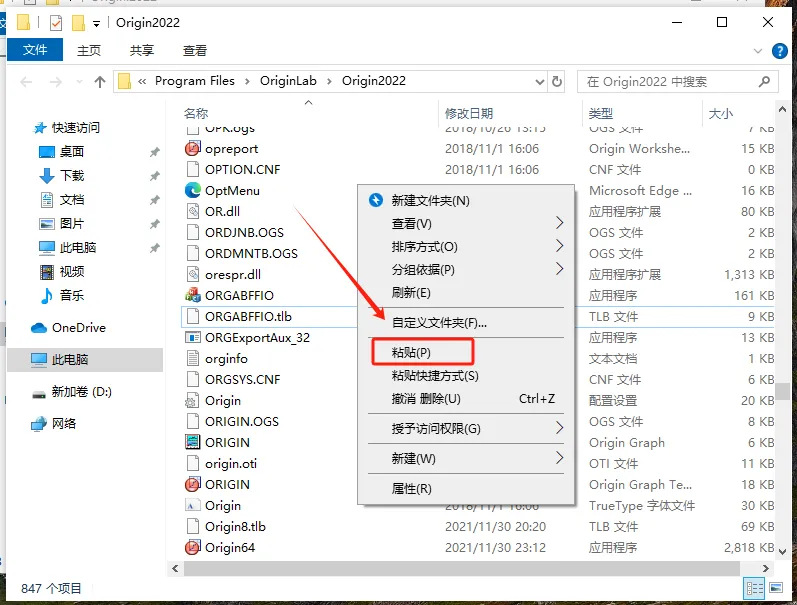The width and height of the screenshot is (797, 605).
Task: Expand the 分组依据(P) submenu
Action: [559, 268]
